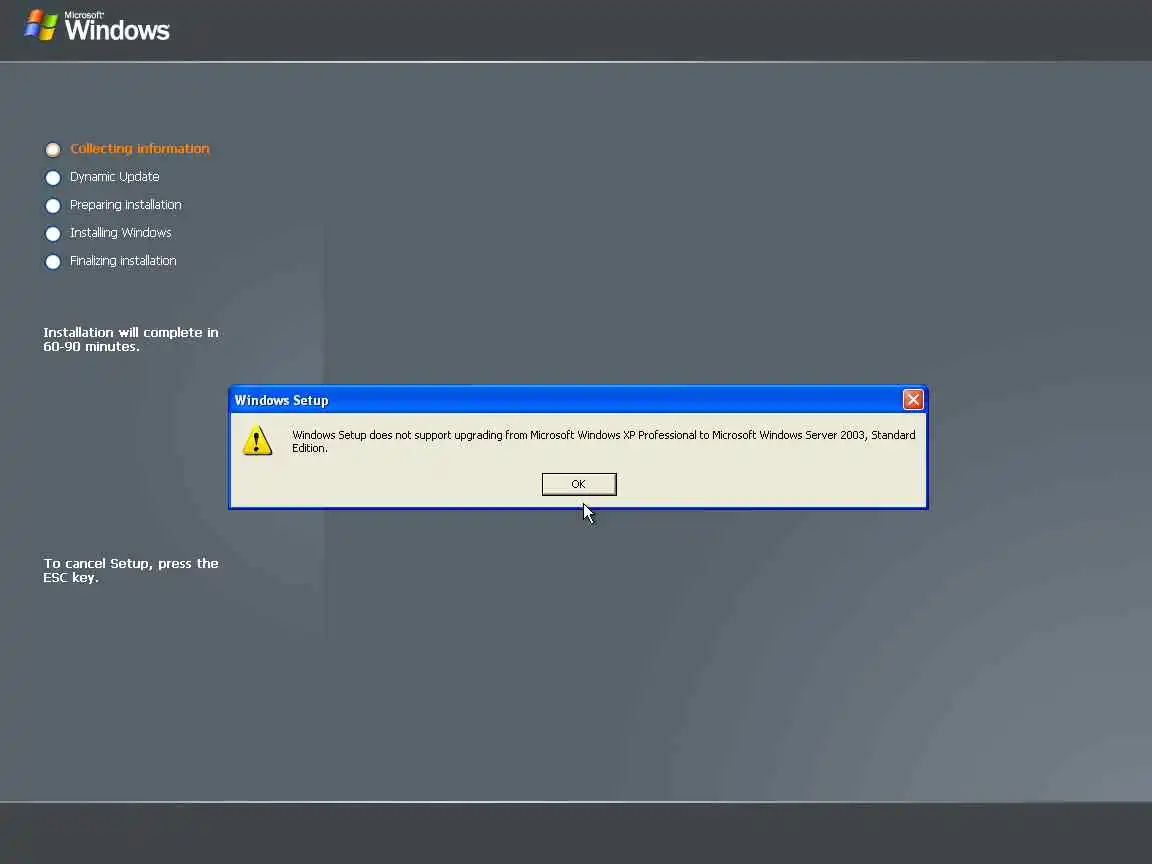Screen dimensions: 1152x864
Task: Select the Finalizing installation step bullet
Action: coord(53,262)
